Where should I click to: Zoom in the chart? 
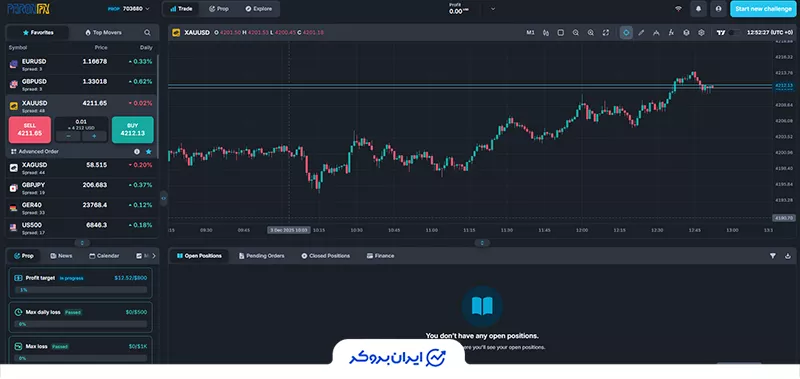(x=590, y=33)
